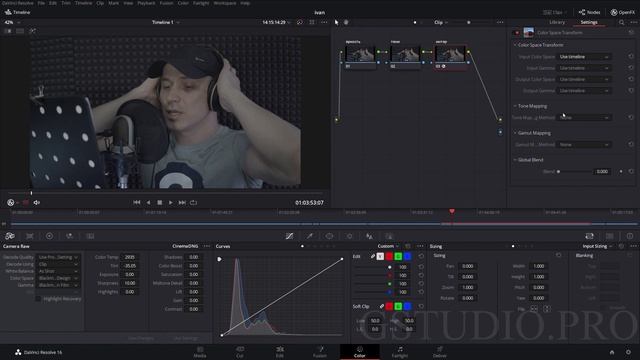
Task: Toggle the Soft Clip blue channel
Action: click(x=407, y=306)
